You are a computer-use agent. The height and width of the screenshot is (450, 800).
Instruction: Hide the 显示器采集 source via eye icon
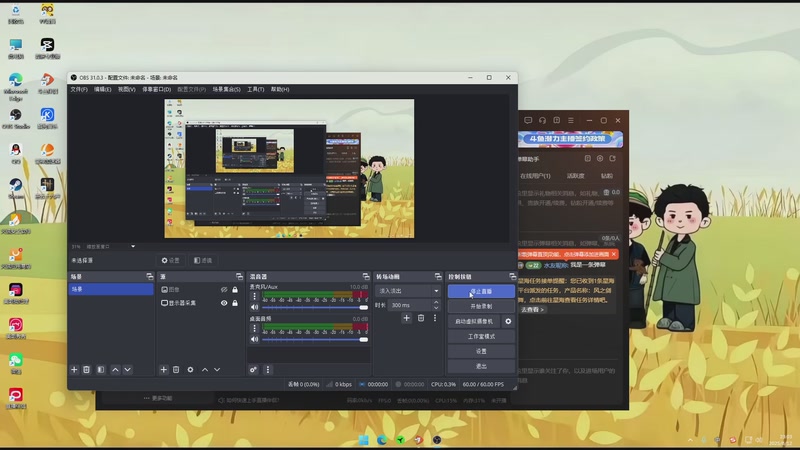pos(224,303)
